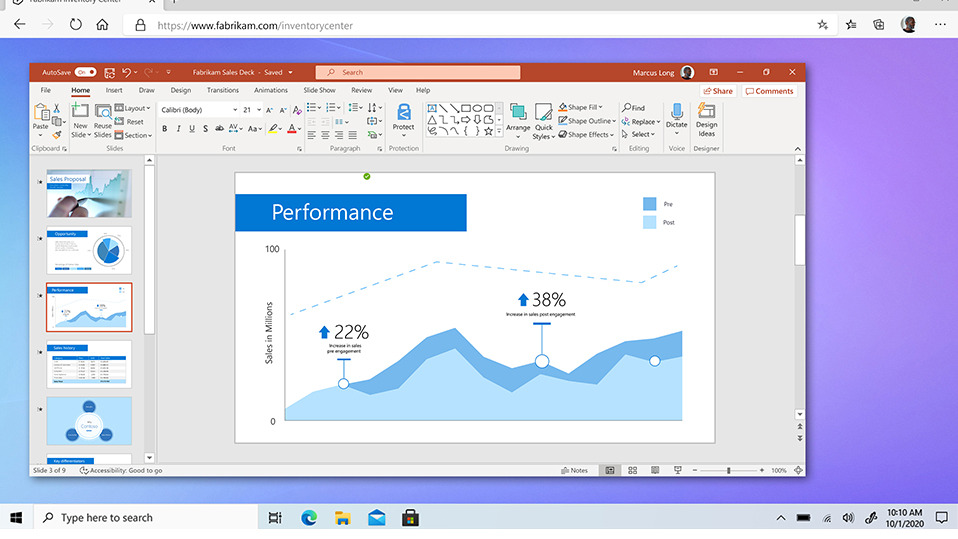Toggle Italic formatting
This screenshot has width=958, height=539.
coord(178,128)
